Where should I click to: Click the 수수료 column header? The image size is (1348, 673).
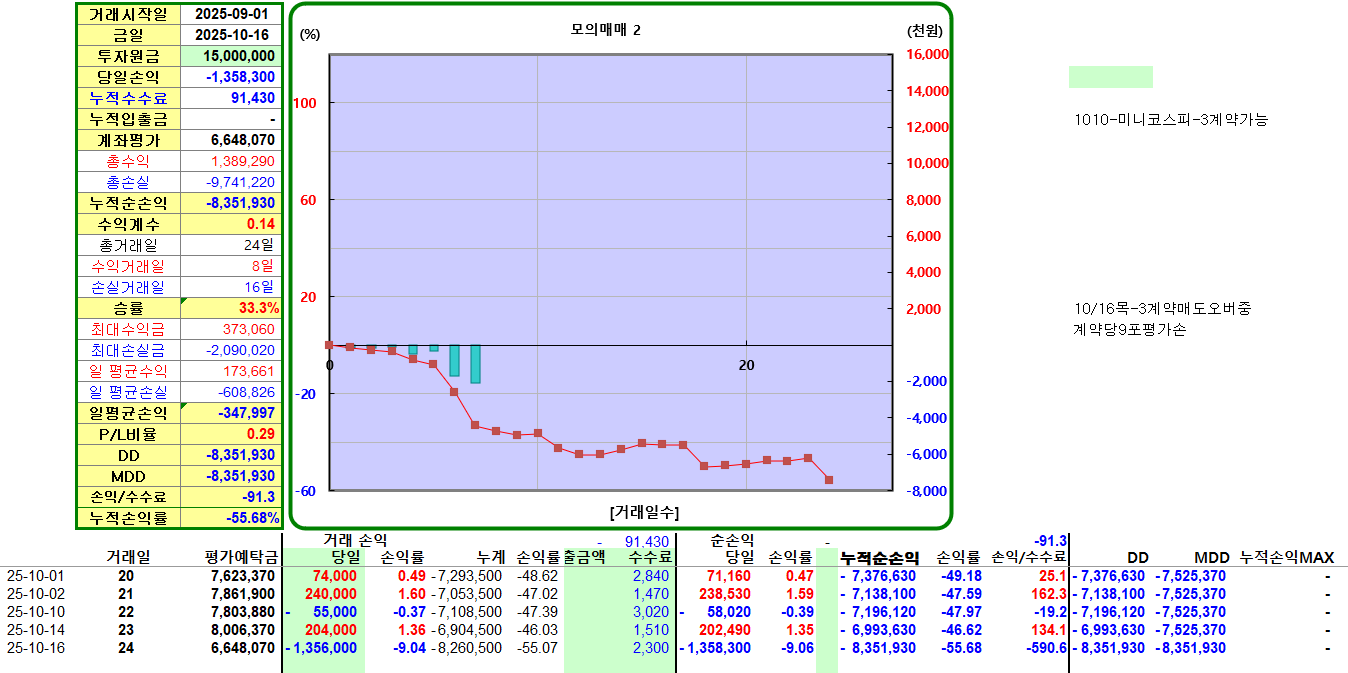(x=648, y=558)
